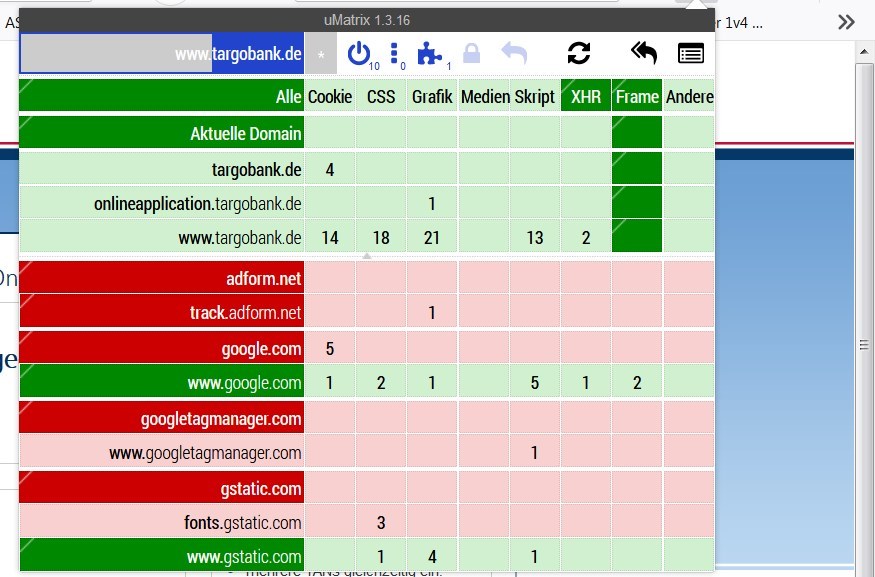Toggle the www.gstatic.com allowed domain

(162, 556)
